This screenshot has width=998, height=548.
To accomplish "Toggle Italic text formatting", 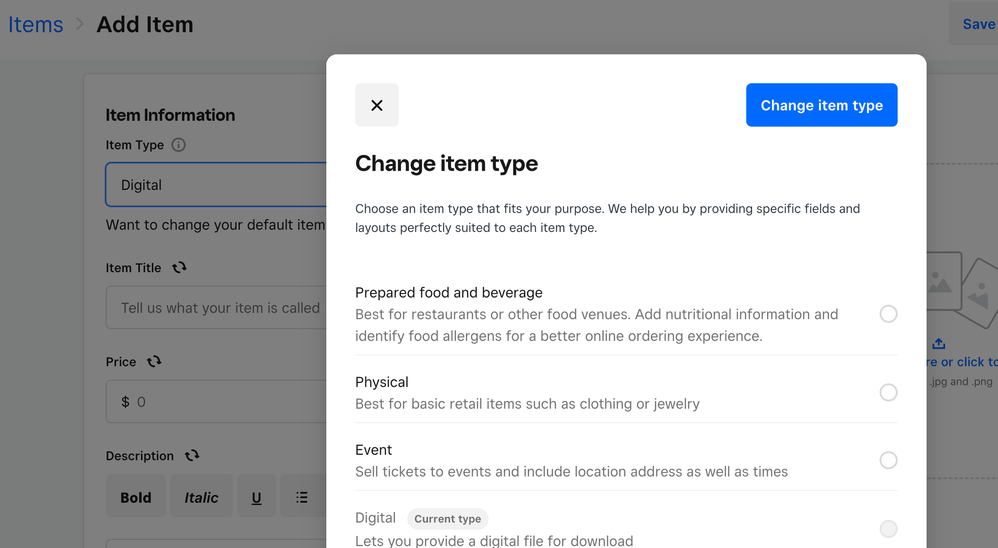I will 201,497.
